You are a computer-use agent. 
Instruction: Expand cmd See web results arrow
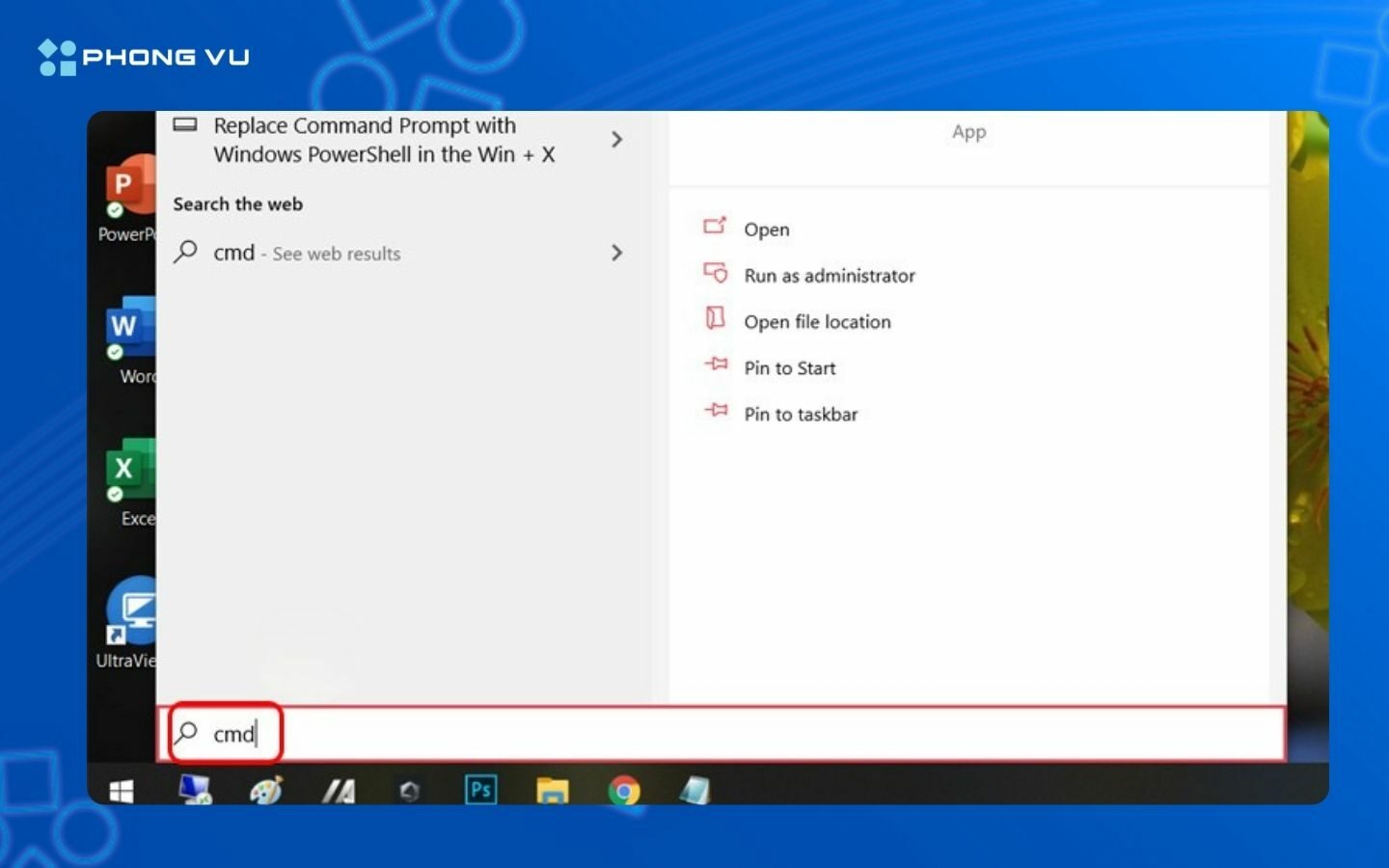click(x=617, y=253)
